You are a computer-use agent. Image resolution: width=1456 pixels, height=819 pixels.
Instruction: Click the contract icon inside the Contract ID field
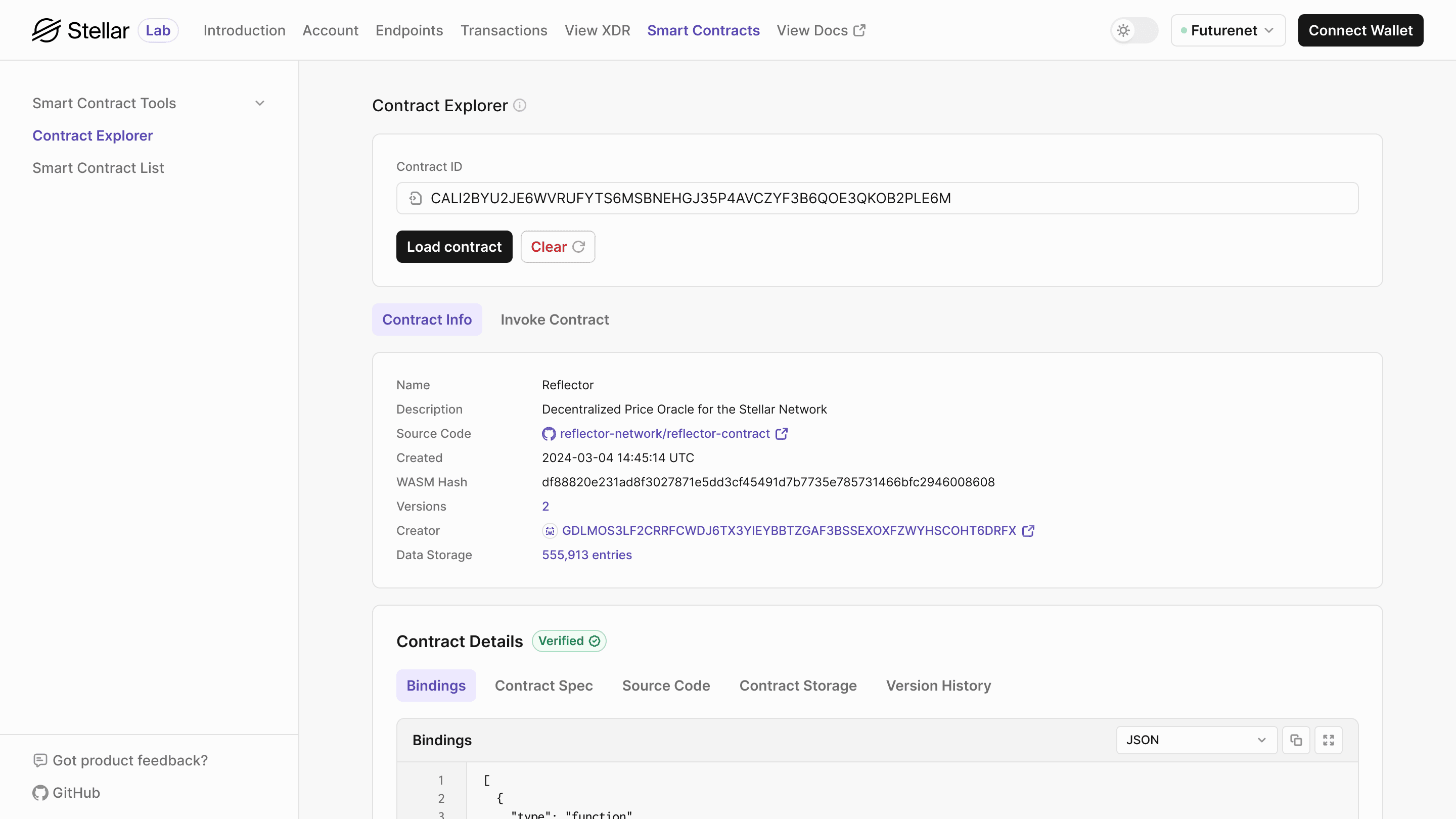click(x=416, y=198)
